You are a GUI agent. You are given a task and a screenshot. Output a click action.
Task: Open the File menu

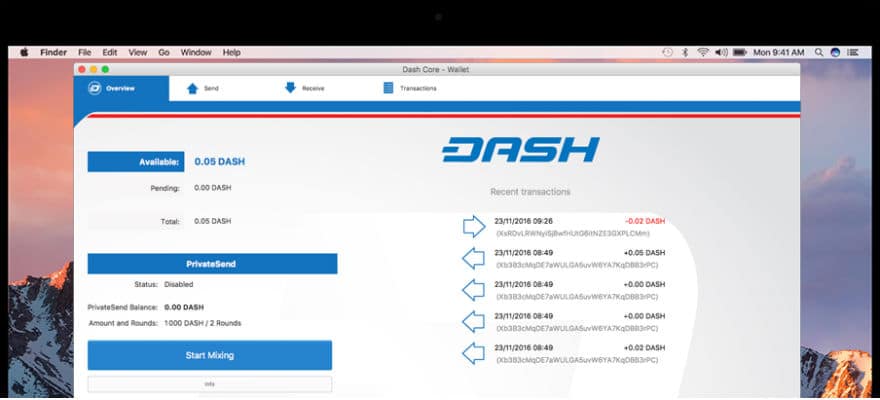click(84, 52)
